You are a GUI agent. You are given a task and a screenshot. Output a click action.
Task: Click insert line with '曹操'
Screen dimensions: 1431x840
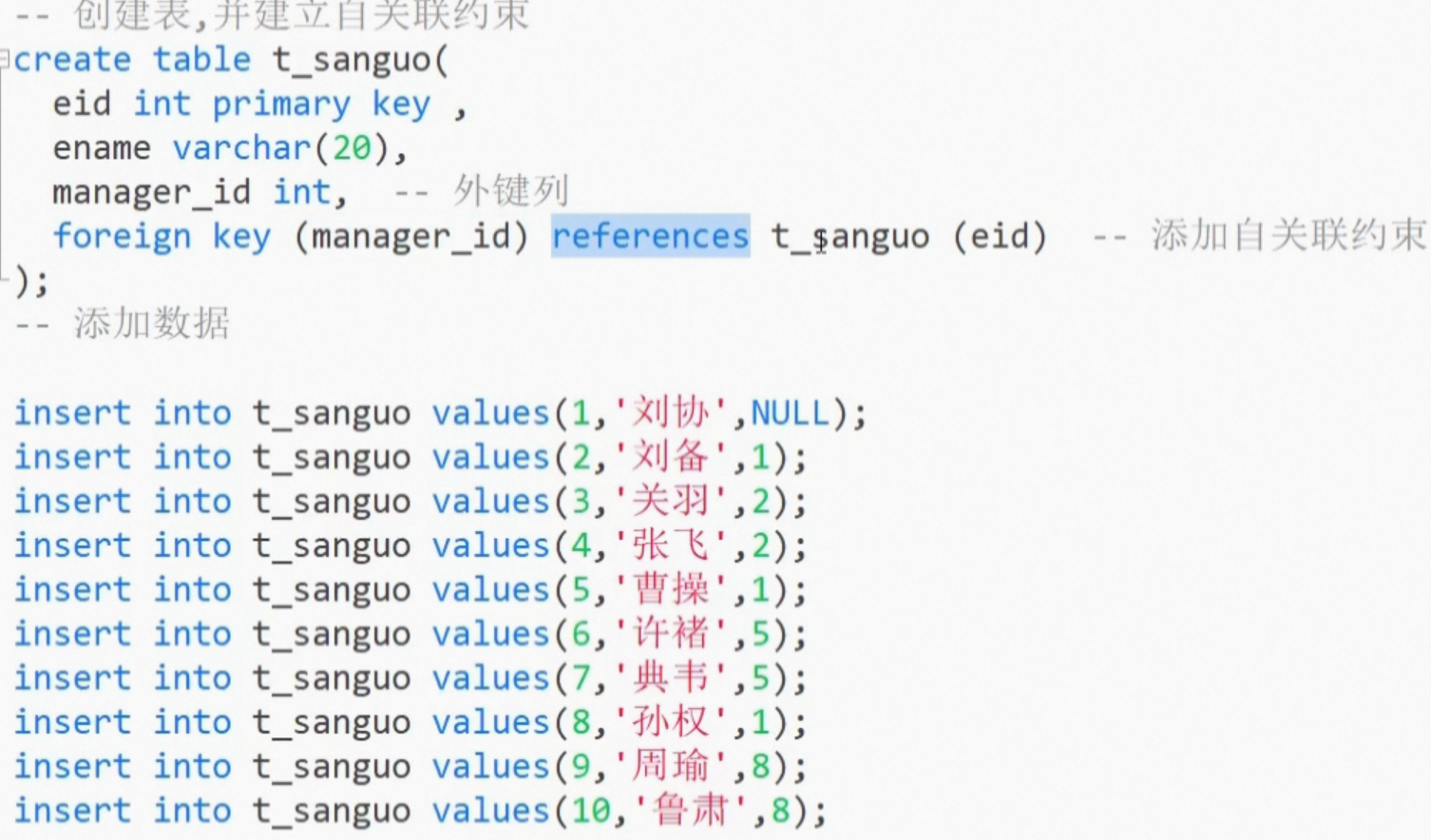pos(410,590)
